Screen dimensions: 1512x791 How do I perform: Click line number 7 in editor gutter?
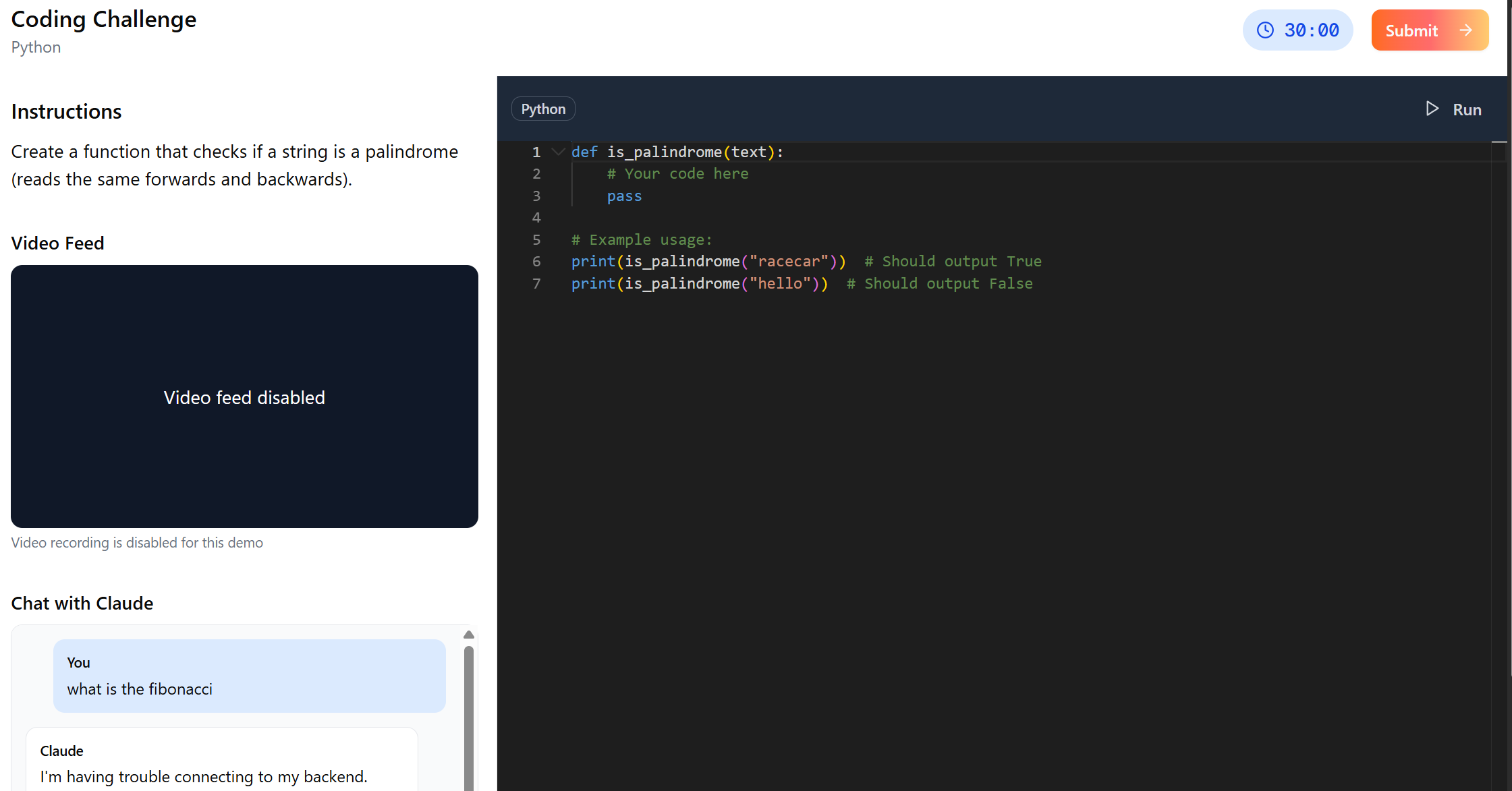pos(536,284)
